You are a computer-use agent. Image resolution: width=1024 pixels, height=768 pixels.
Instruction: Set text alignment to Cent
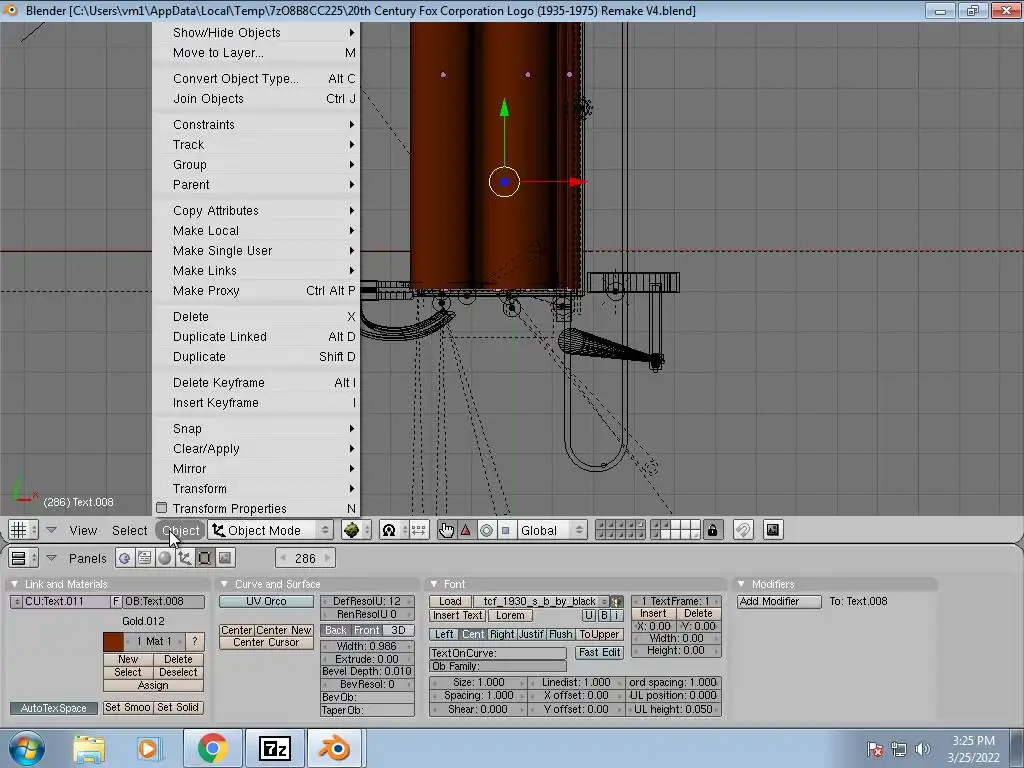click(x=472, y=634)
